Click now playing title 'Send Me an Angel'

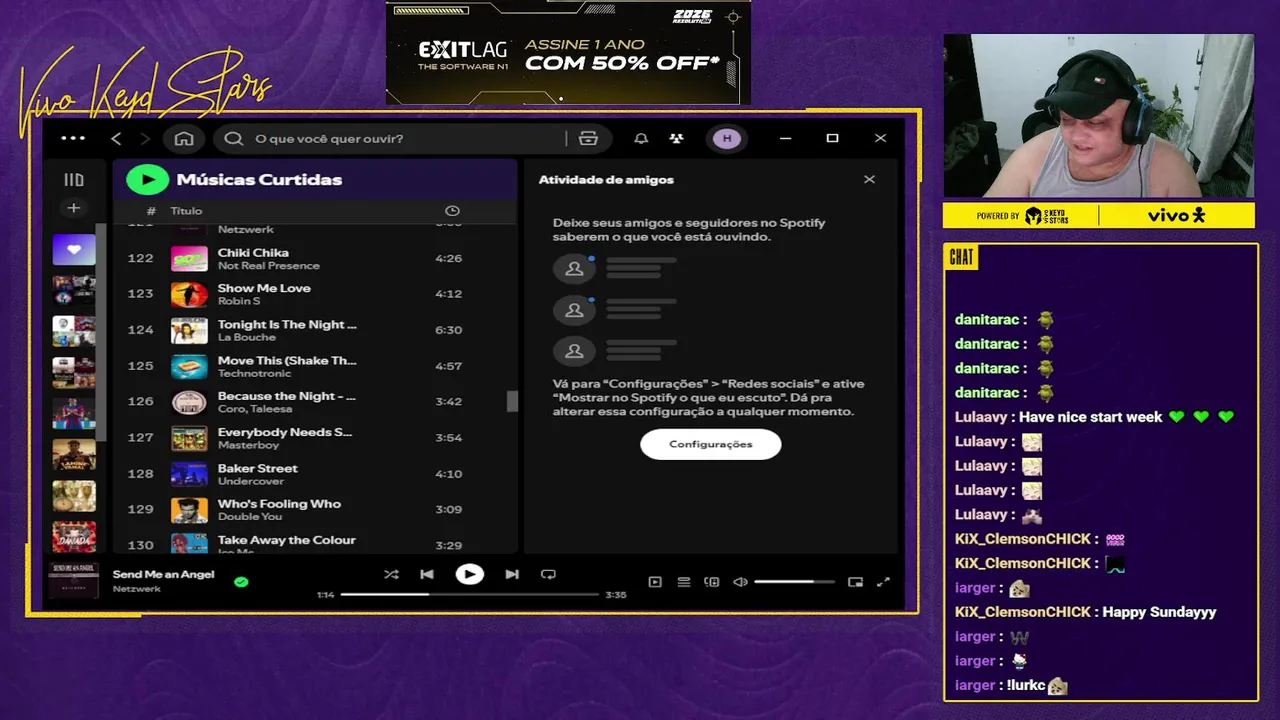(163, 574)
